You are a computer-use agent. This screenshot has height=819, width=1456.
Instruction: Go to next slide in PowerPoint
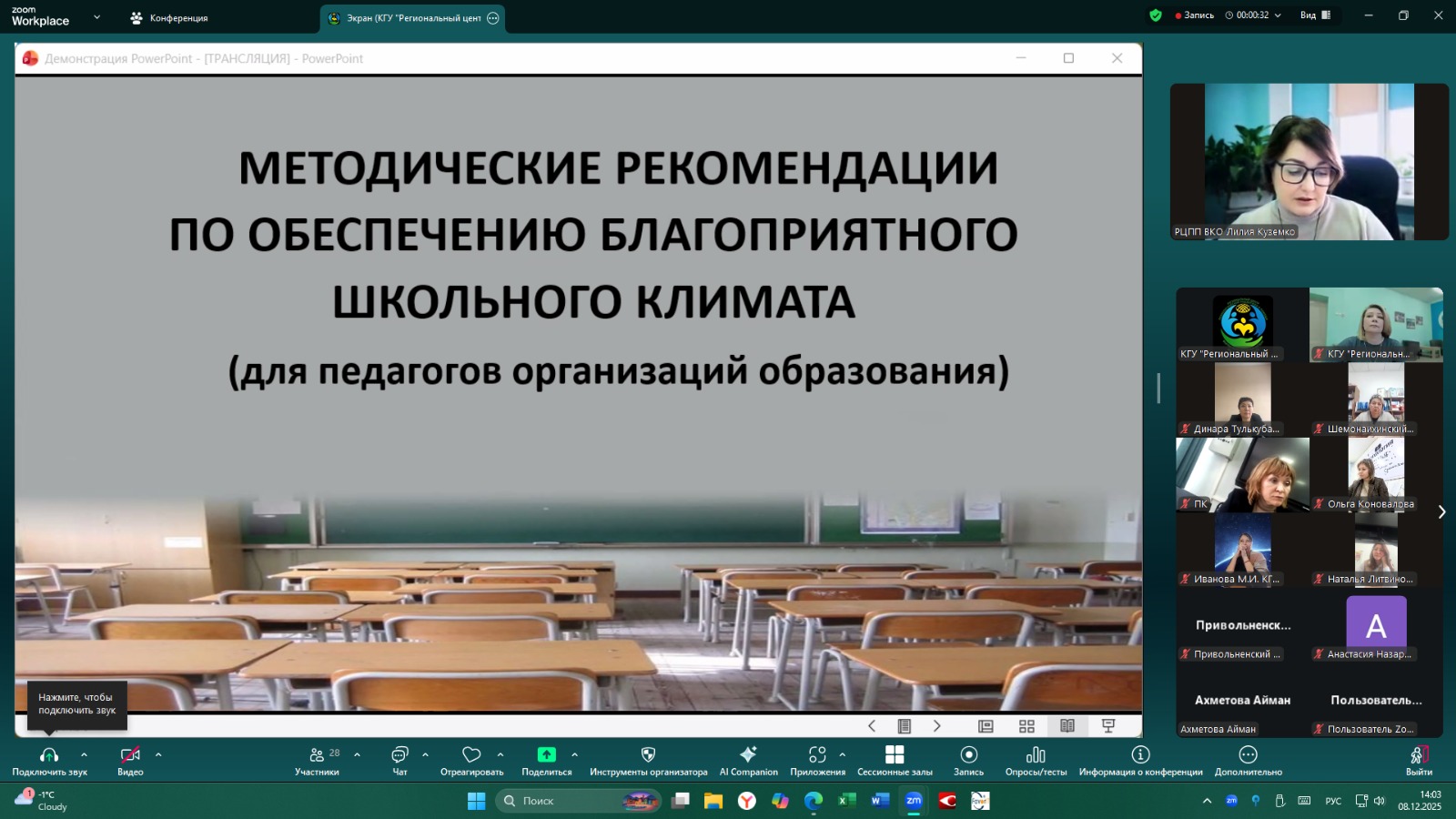[936, 725]
